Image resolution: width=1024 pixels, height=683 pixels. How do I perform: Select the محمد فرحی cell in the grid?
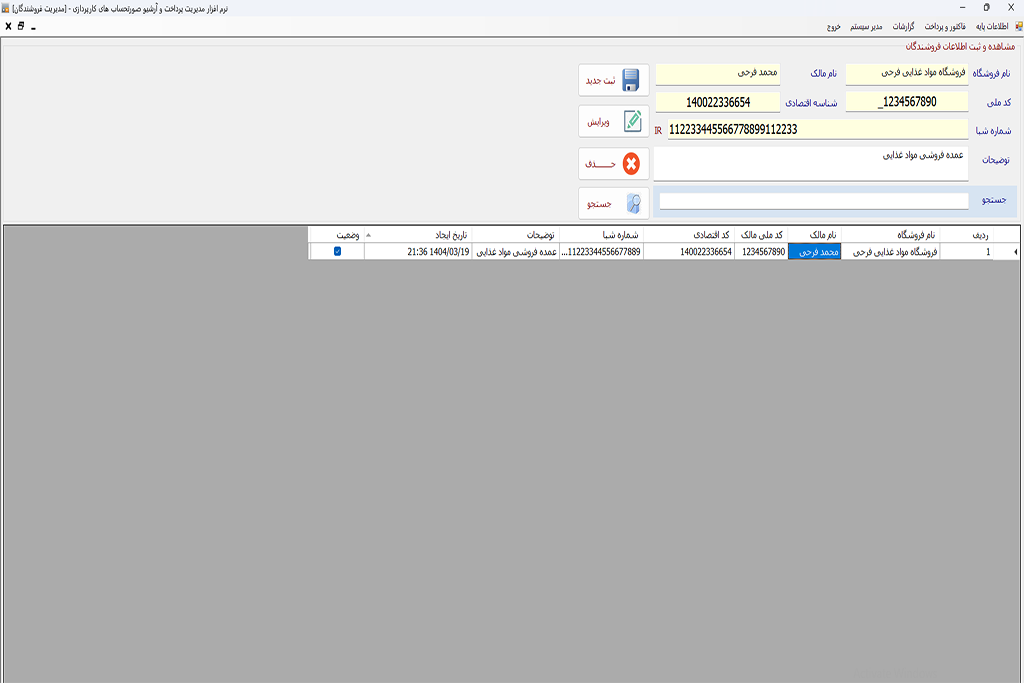click(x=814, y=253)
